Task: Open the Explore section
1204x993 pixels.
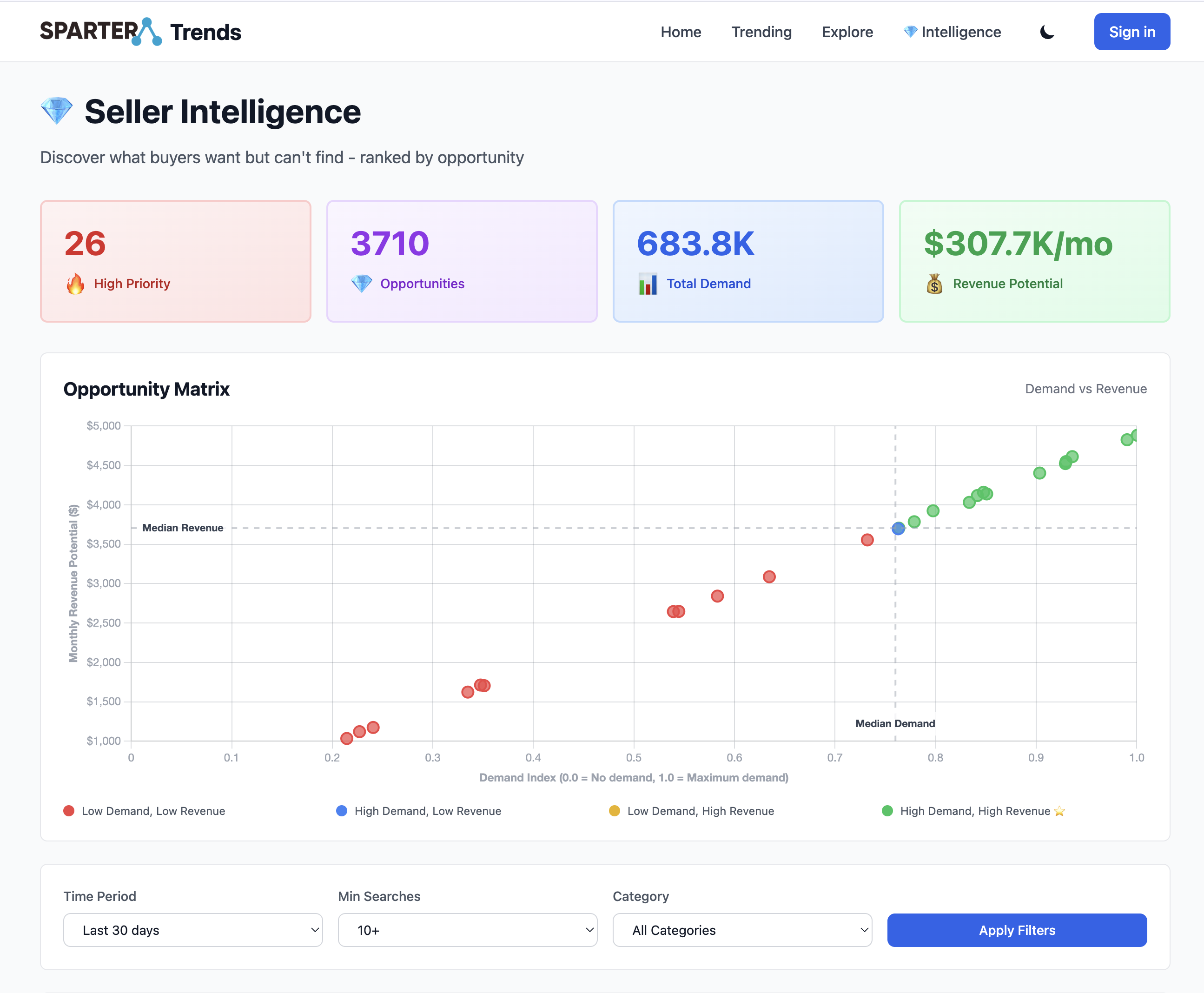Action: click(x=847, y=32)
